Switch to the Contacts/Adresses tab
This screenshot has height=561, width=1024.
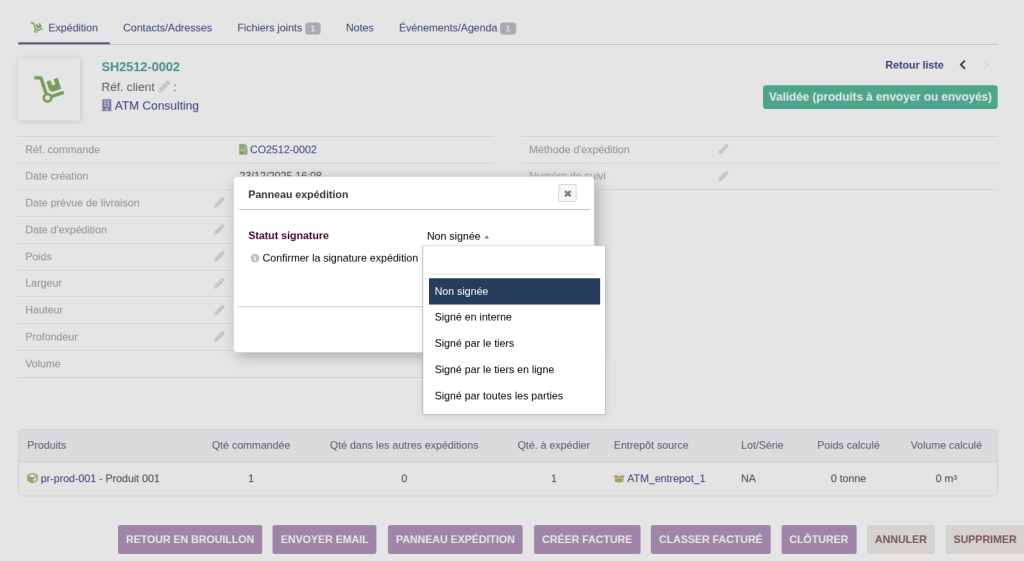[167, 28]
